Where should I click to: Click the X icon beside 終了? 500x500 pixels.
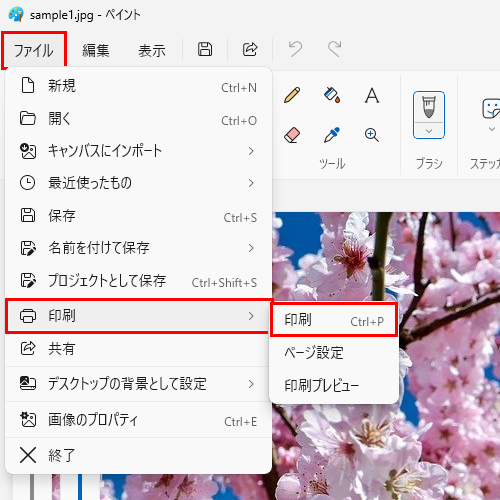pyautogui.click(x=28, y=455)
